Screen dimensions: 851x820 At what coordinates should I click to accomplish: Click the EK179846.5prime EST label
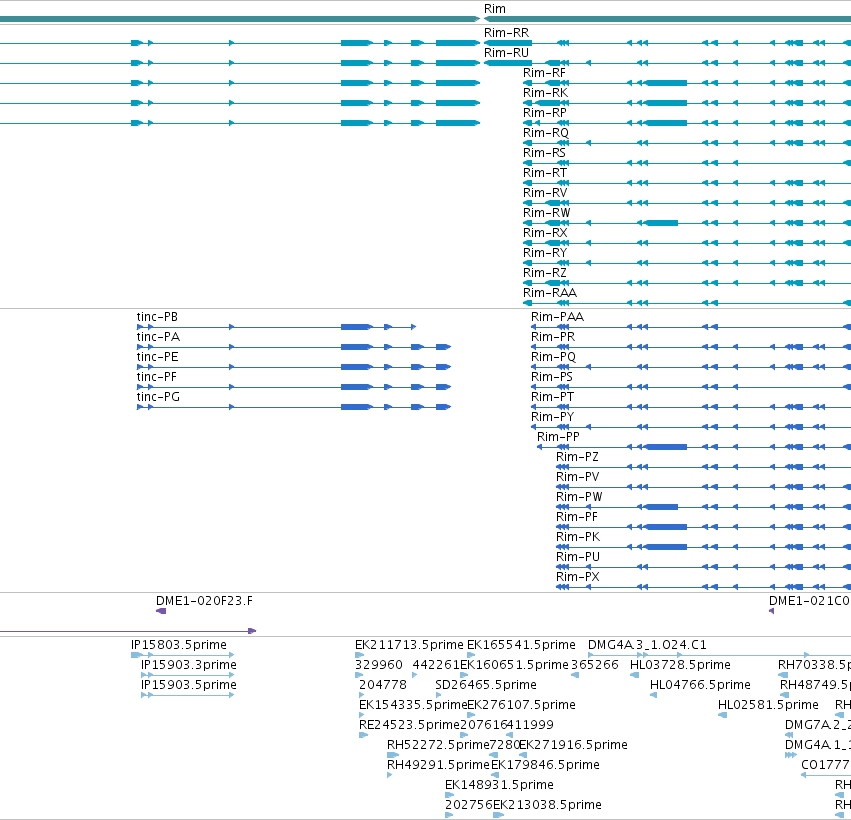(x=545, y=765)
